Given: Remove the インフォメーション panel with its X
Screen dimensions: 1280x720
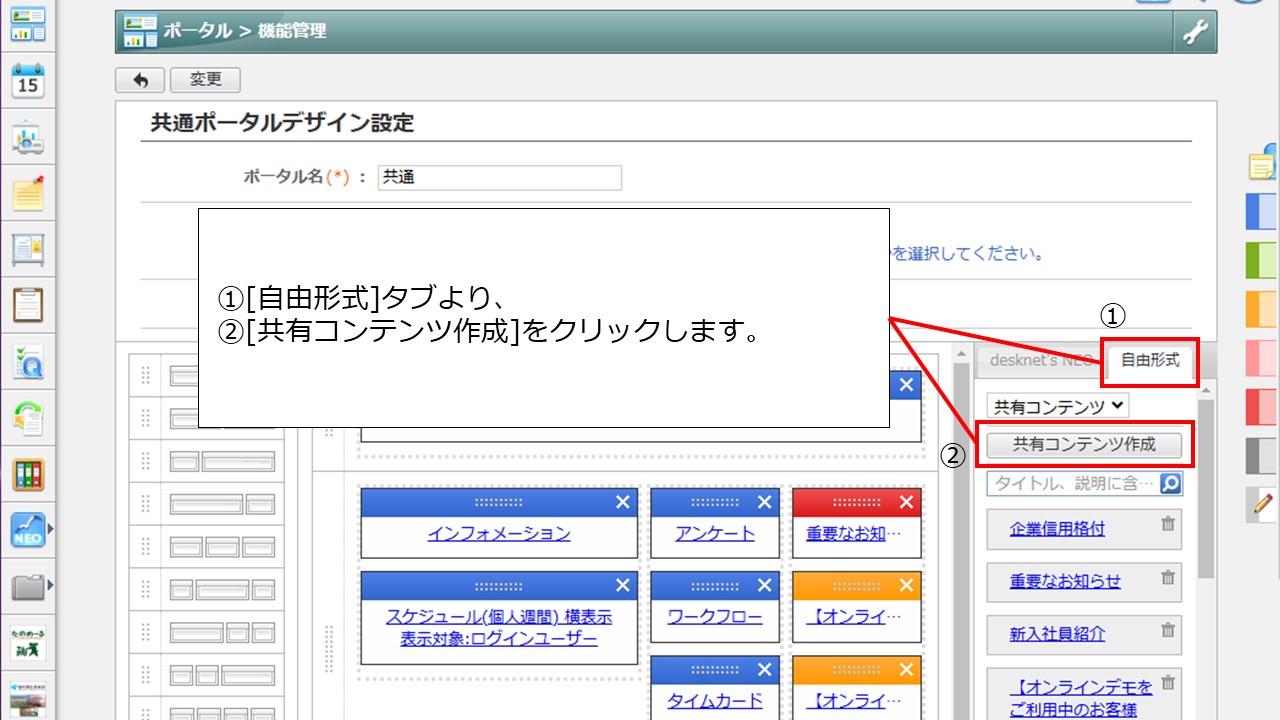Looking at the screenshot, I should coord(623,502).
